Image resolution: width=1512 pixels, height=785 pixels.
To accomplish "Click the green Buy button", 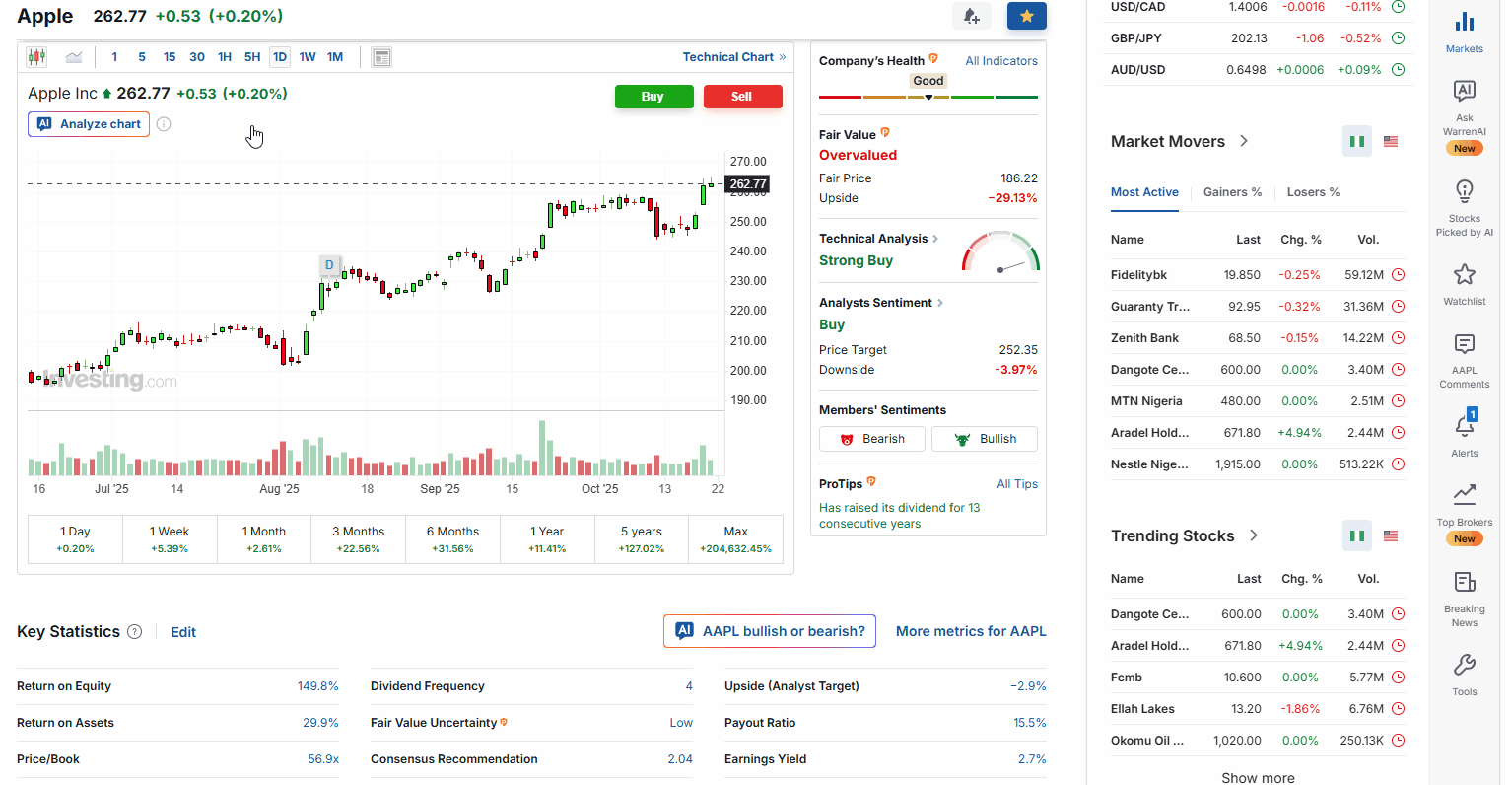I will 653,97.
